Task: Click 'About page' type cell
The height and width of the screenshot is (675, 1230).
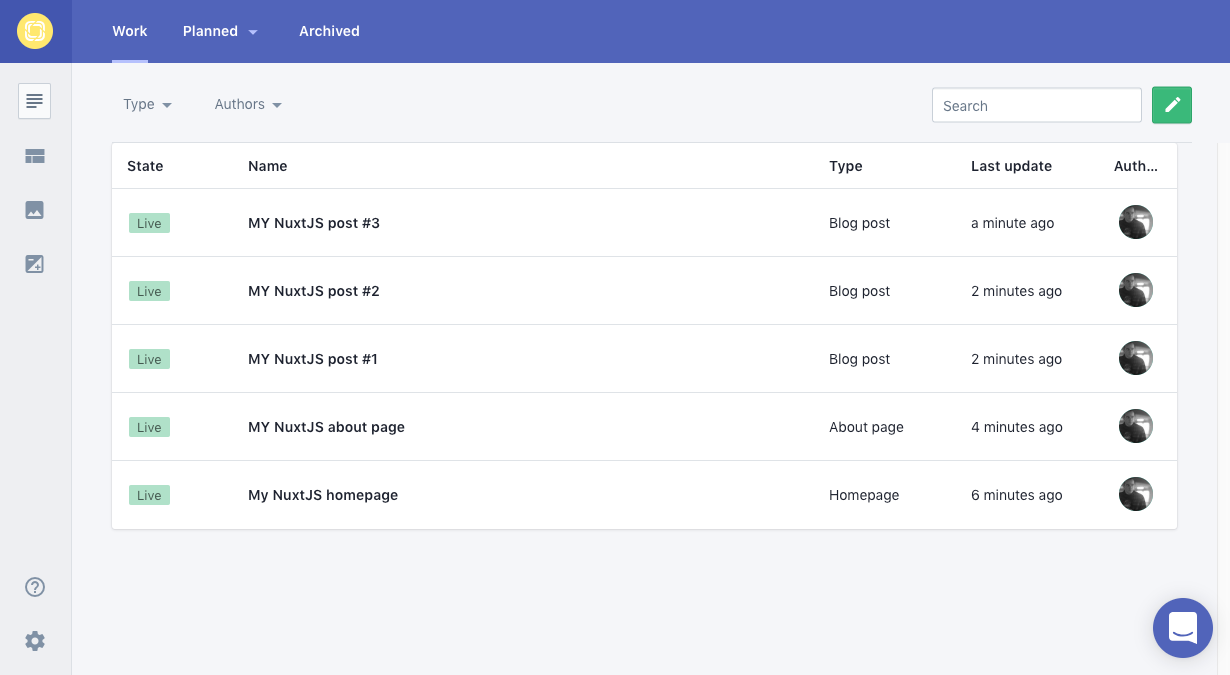Action: pyautogui.click(x=866, y=427)
